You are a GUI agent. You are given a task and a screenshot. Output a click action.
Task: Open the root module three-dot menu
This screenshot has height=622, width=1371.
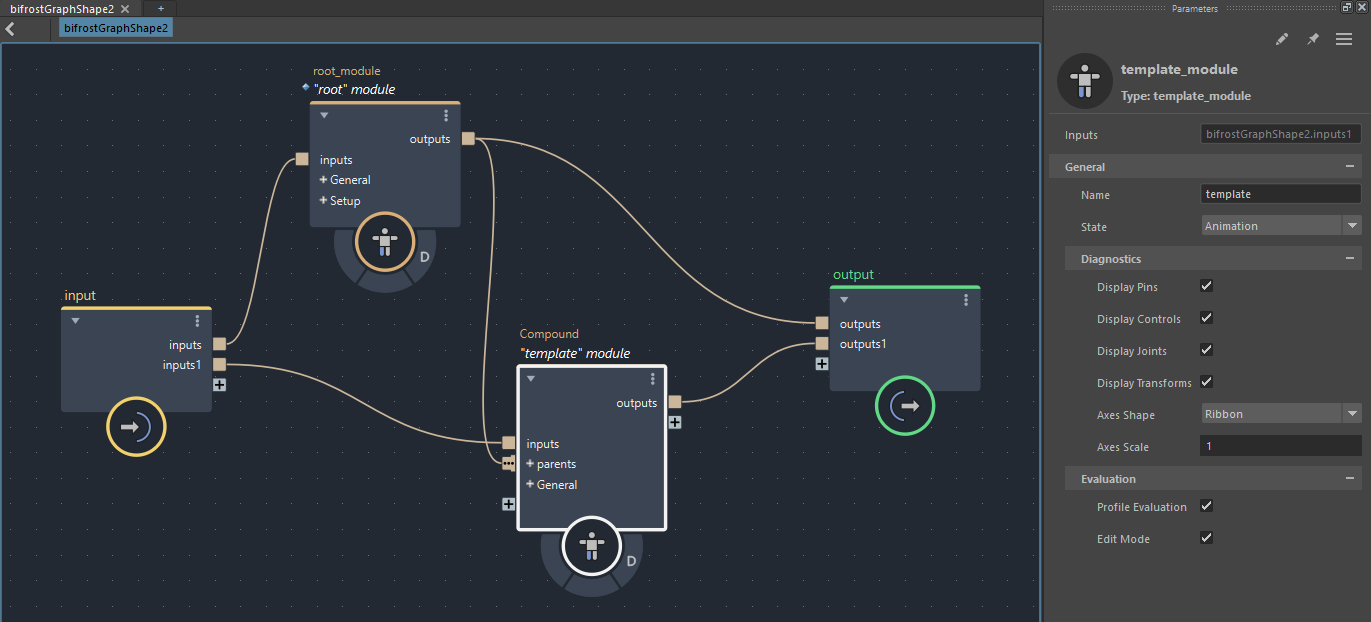(446, 115)
